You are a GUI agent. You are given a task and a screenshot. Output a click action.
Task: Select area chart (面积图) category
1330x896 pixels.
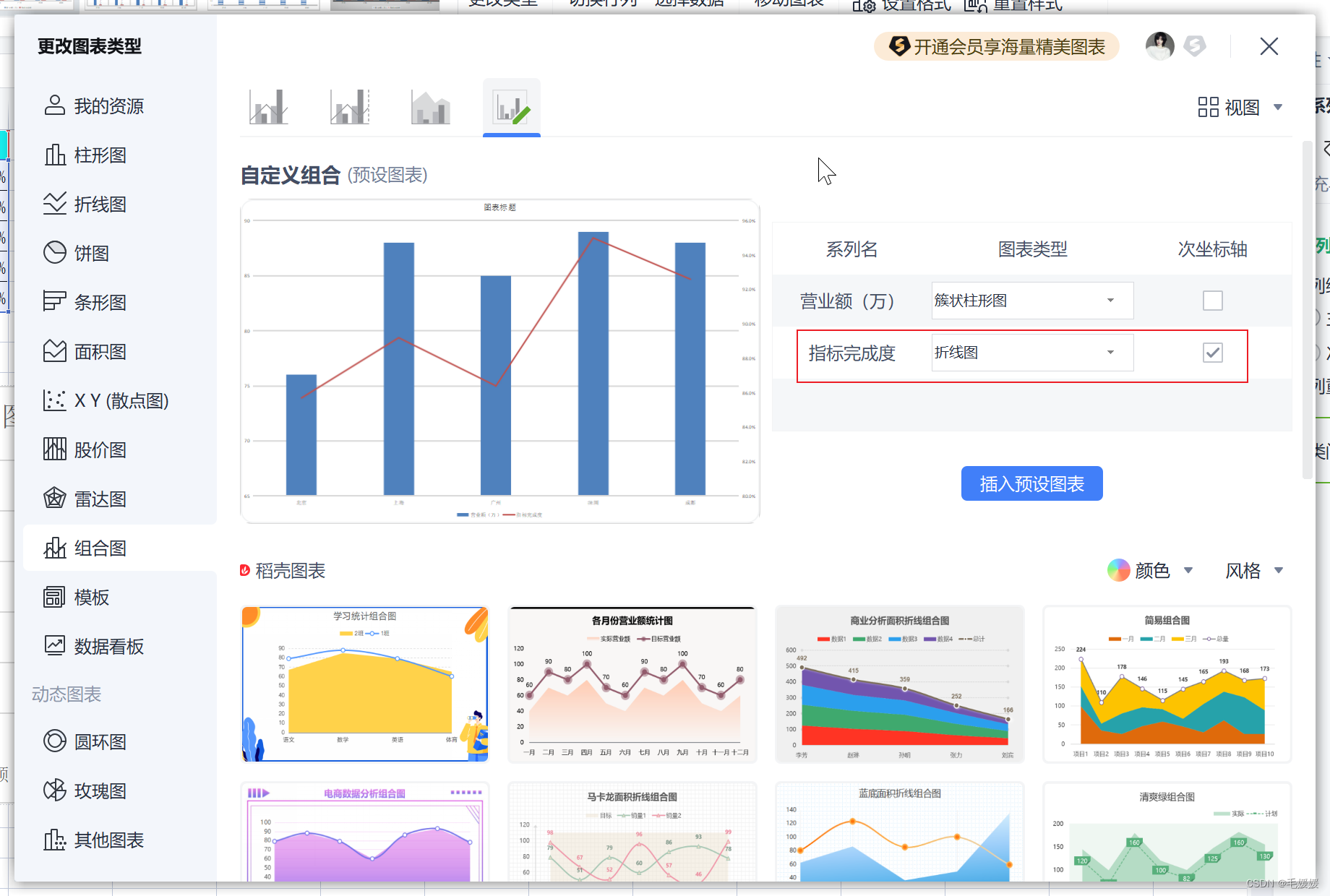[x=85, y=352]
